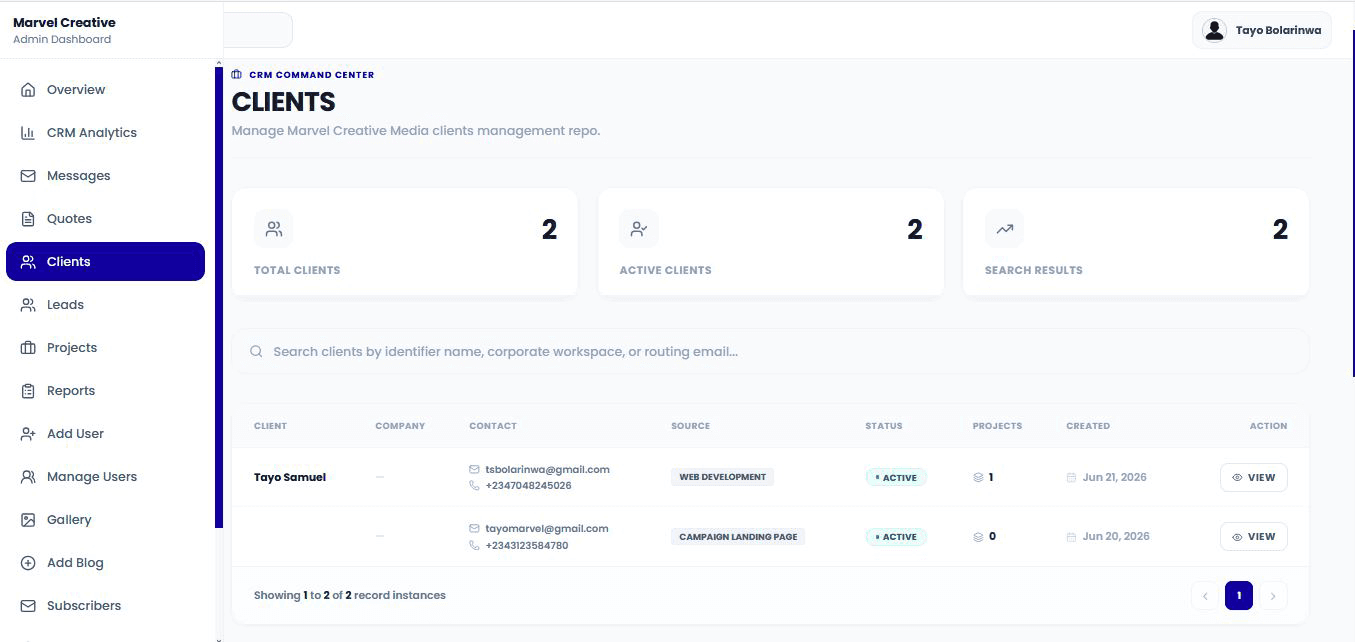
Task: Click the Projects briefcase icon
Action: tap(28, 348)
